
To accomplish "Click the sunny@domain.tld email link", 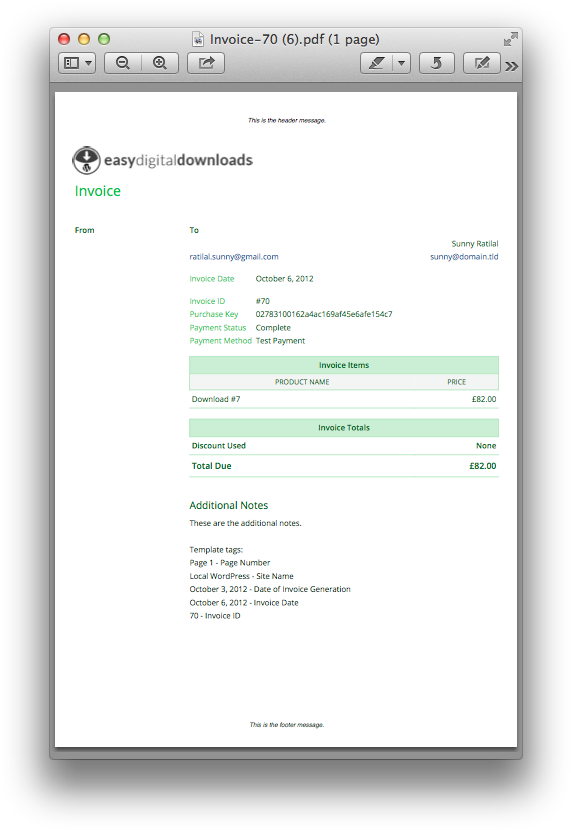I will (x=464, y=257).
